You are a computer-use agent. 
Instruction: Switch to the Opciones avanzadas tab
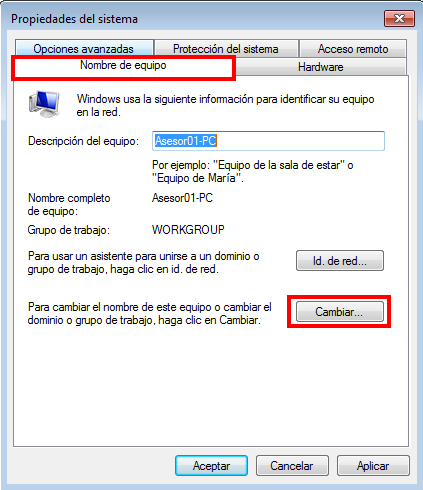coord(84,49)
